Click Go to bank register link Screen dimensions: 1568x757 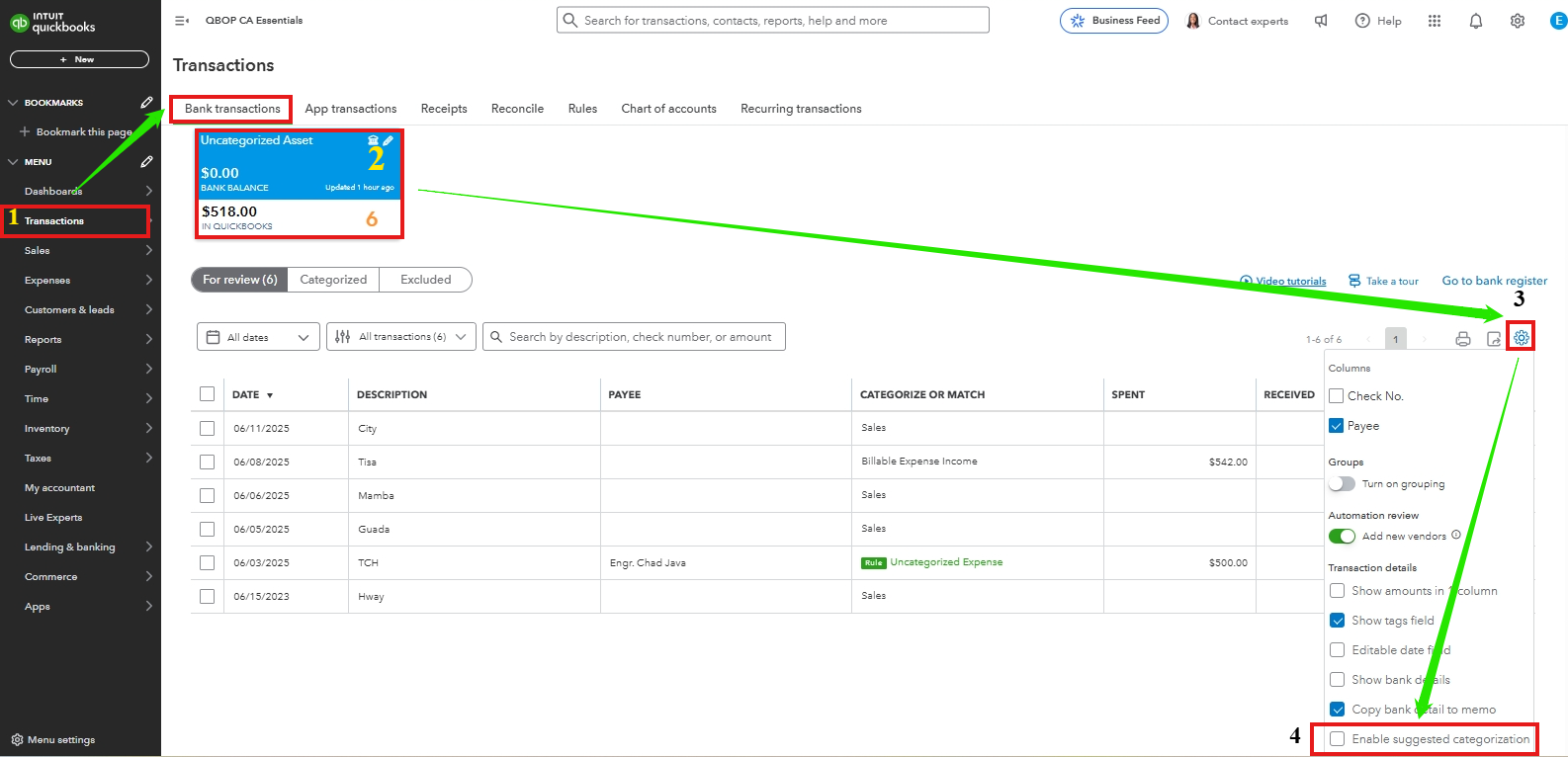[1495, 281]
